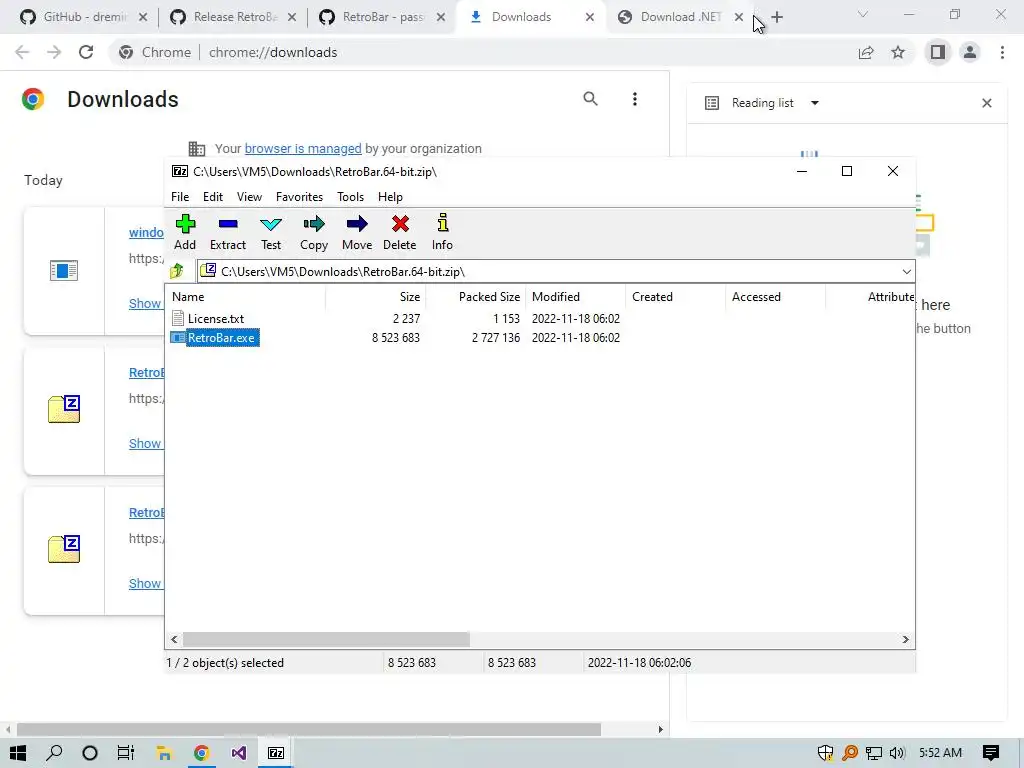Click the Chrome page horizontal scrollbar
Viewport: 1024px width, 768px height.
(x=308, y=729)
